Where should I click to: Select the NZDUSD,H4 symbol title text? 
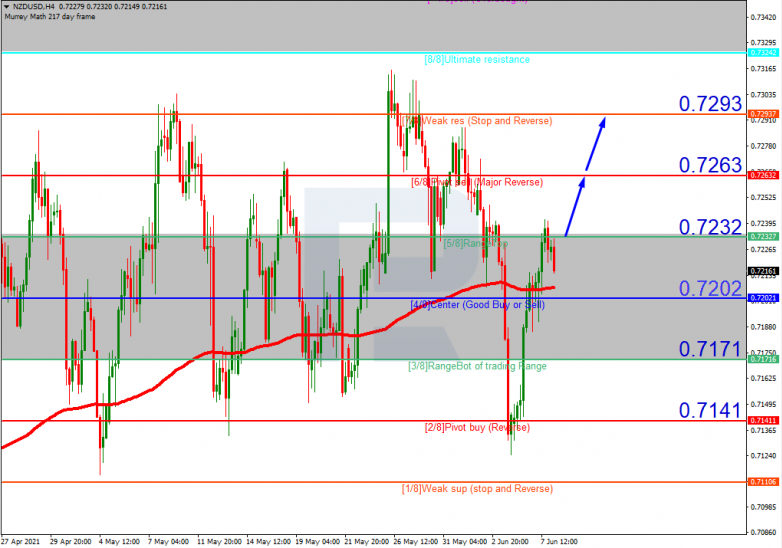click(34, 7)
